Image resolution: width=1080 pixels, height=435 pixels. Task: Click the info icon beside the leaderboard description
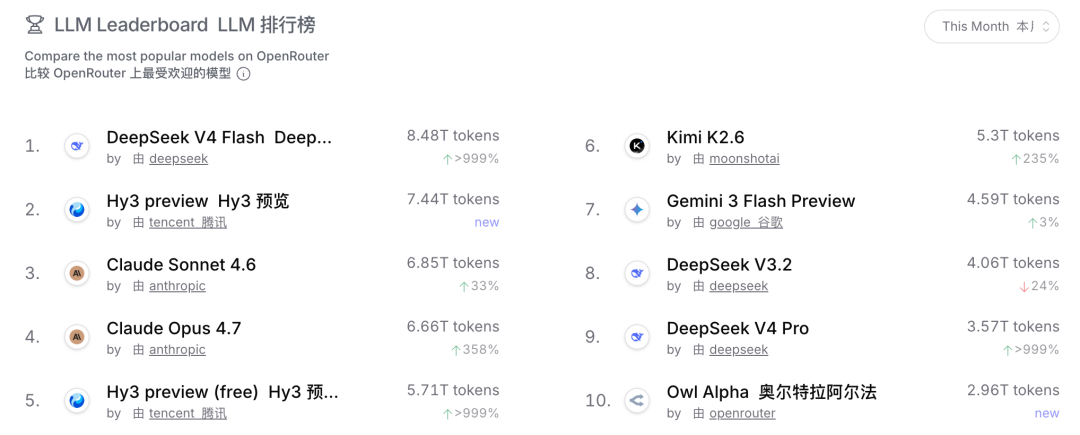[x=243, y=74]
